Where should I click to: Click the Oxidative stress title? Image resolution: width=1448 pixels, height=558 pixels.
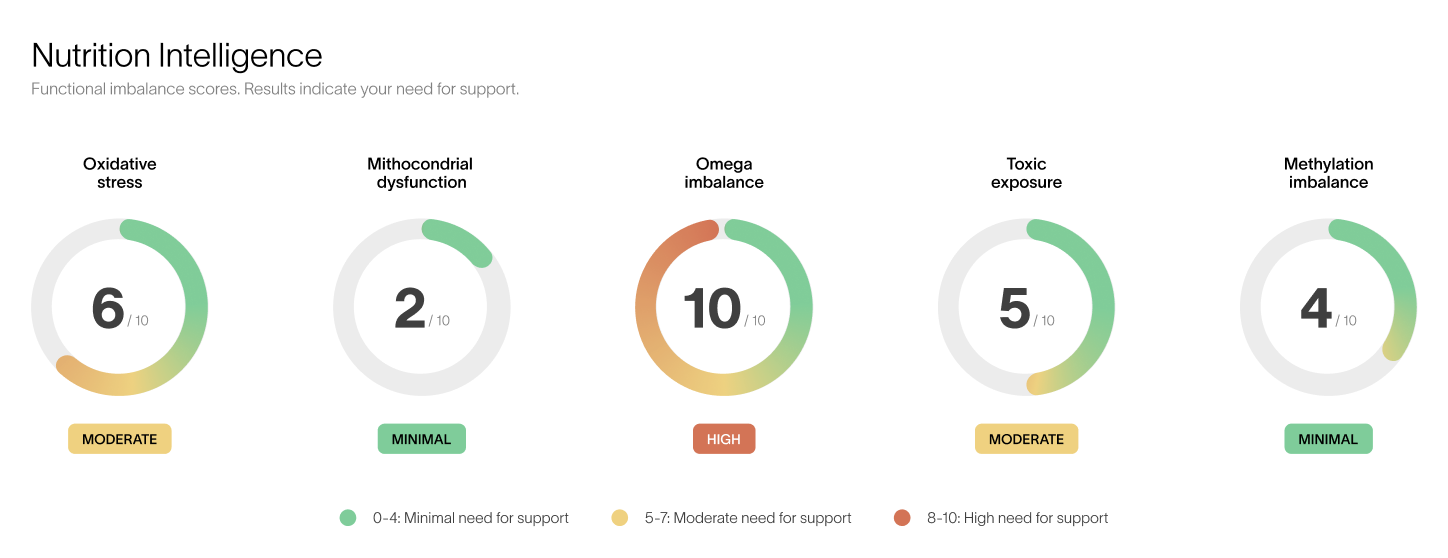pos(120,173)
